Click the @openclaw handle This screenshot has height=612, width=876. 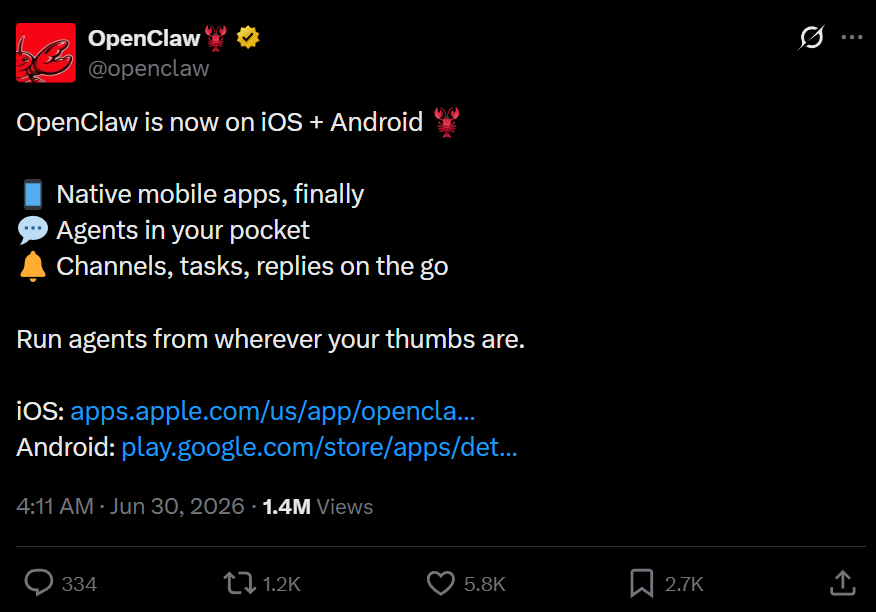(149, 68)
